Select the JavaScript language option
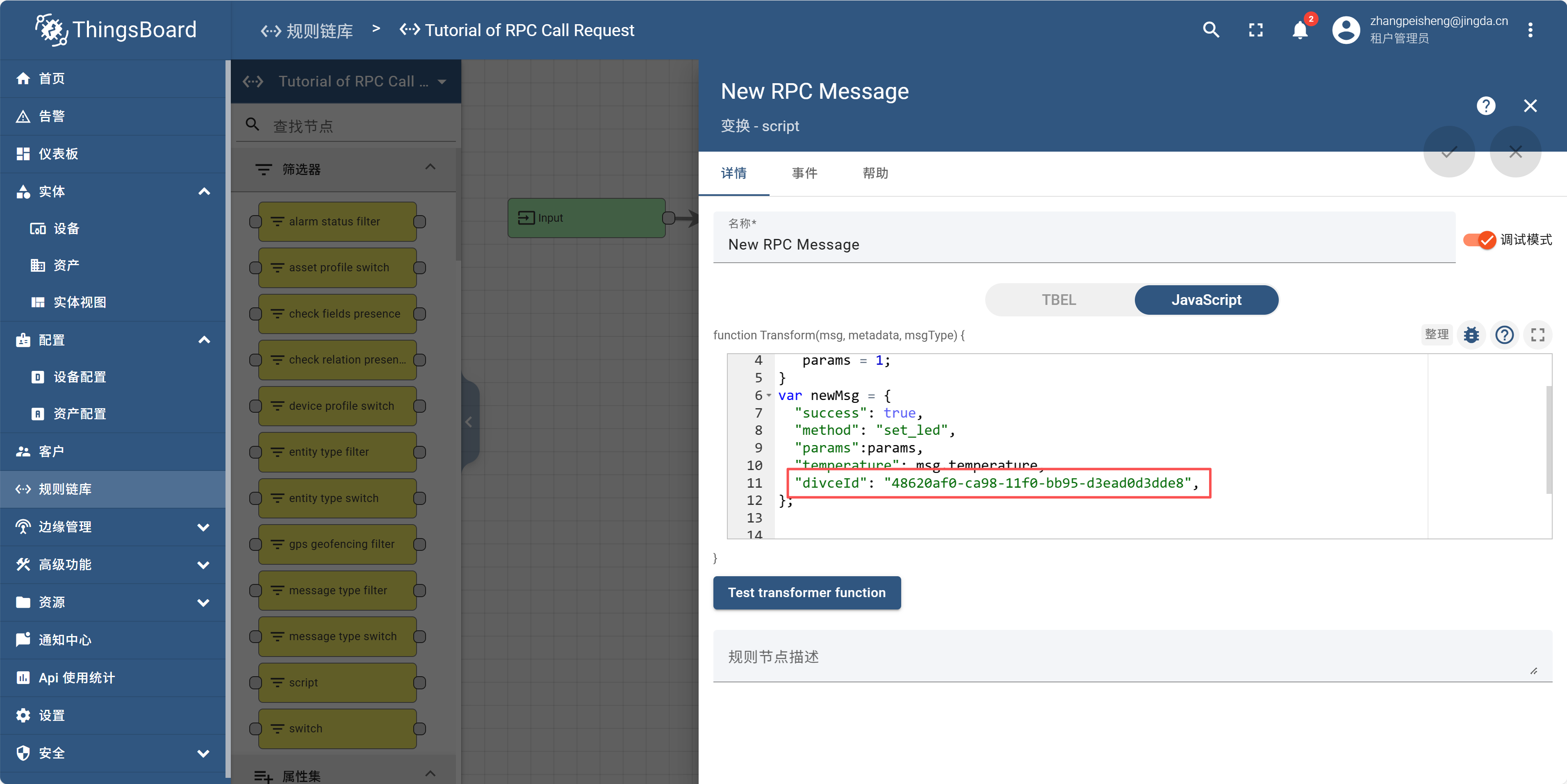 1206,300
